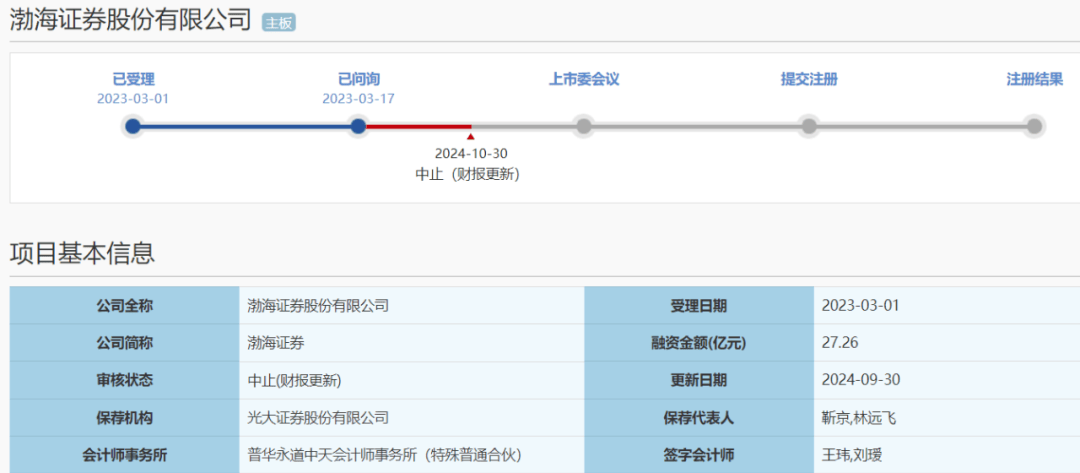Select the 注册结果 stage label
The width and height of the screenshot is (1080, 473).
coord(1034,79)
